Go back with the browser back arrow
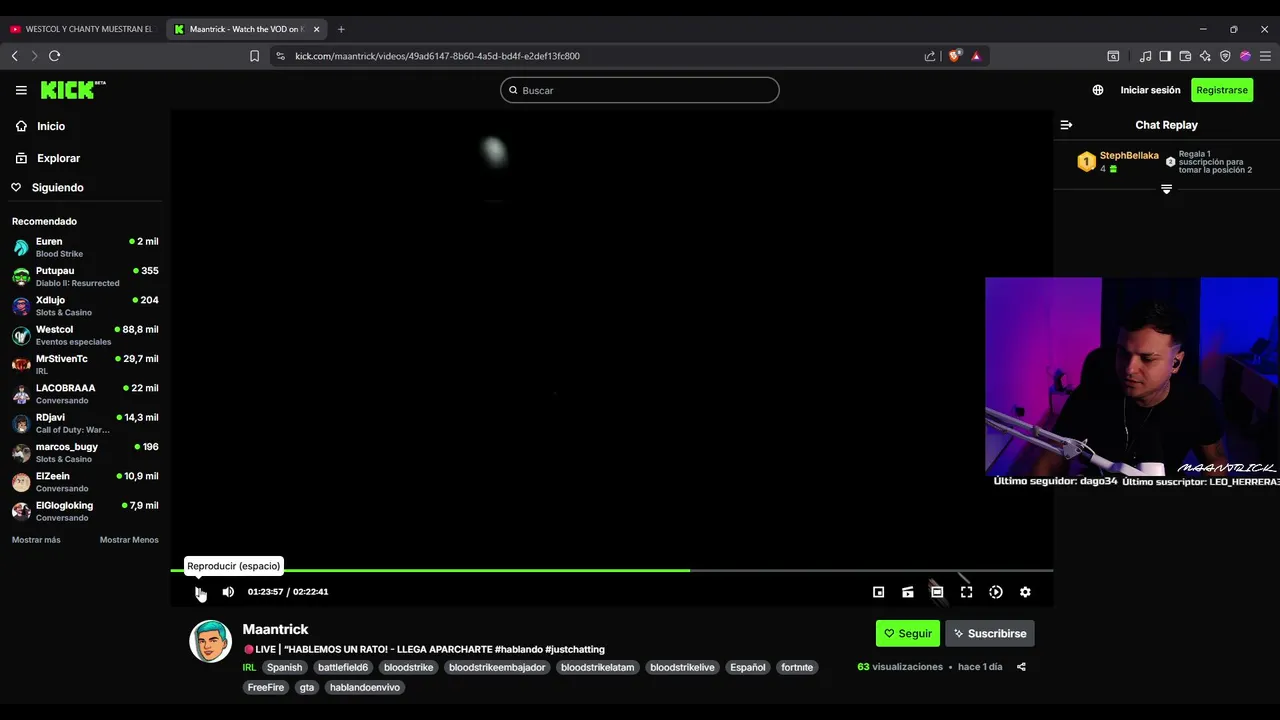 [x=14, y=56]
